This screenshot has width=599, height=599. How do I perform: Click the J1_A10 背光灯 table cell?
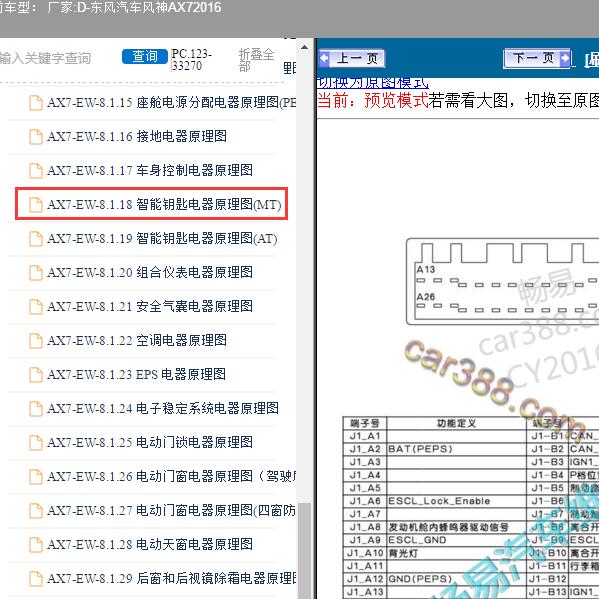coord(457,553)
